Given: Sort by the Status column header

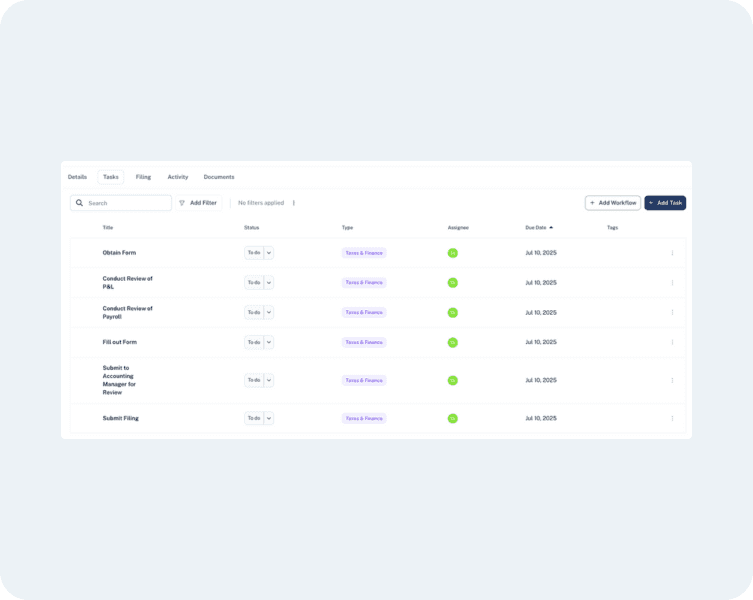Looking at the screenshot, I should [x=252, y=228].
